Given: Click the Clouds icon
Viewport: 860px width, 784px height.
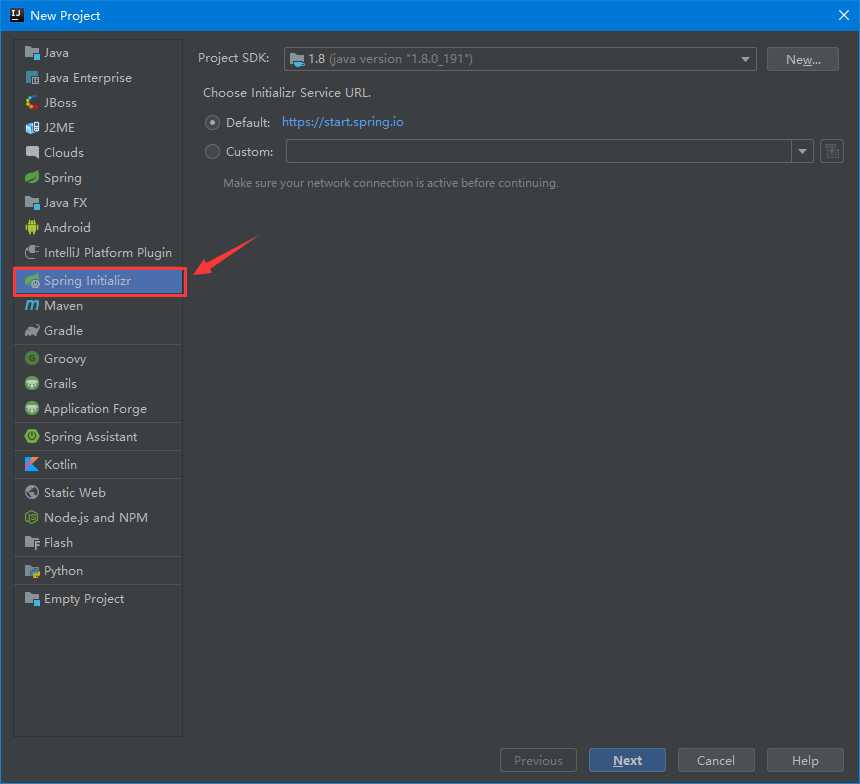Looking at the screenshot, I should 32,153.
